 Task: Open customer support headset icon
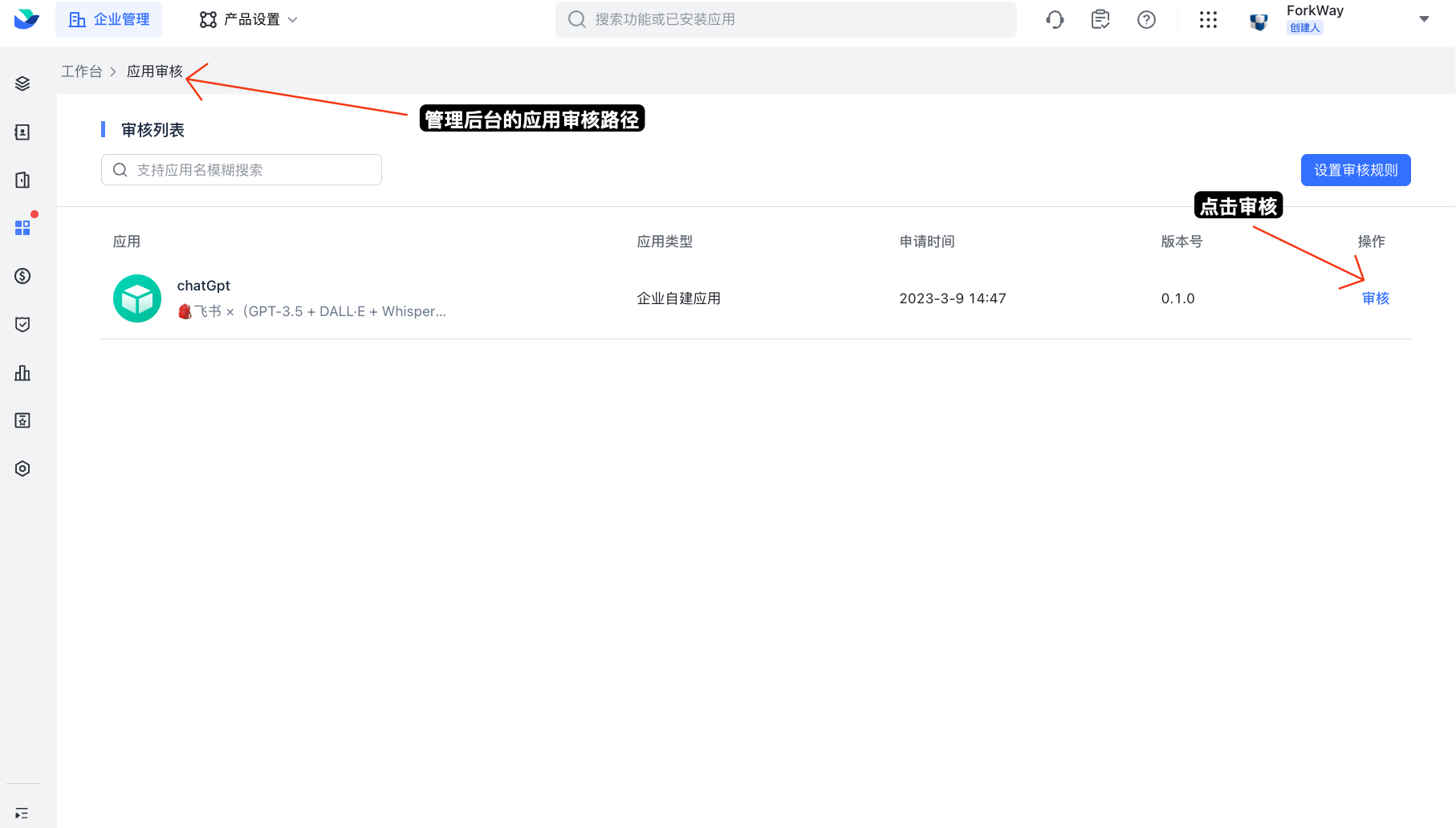tap(1055, 19)
